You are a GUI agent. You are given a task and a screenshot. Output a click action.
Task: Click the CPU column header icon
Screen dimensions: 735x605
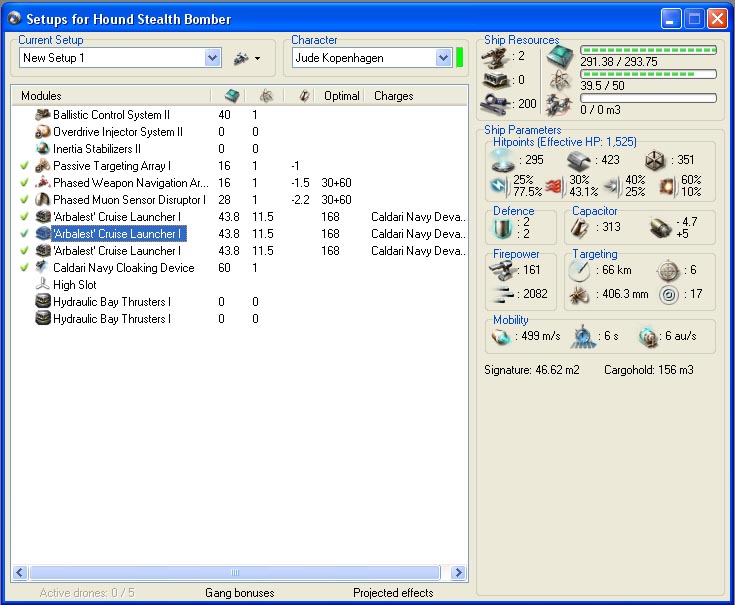[232, 96]
